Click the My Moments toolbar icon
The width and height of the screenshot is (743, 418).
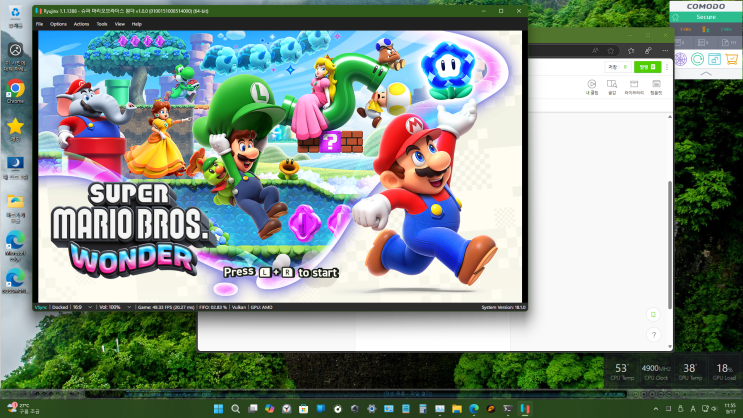pos(592,87)
